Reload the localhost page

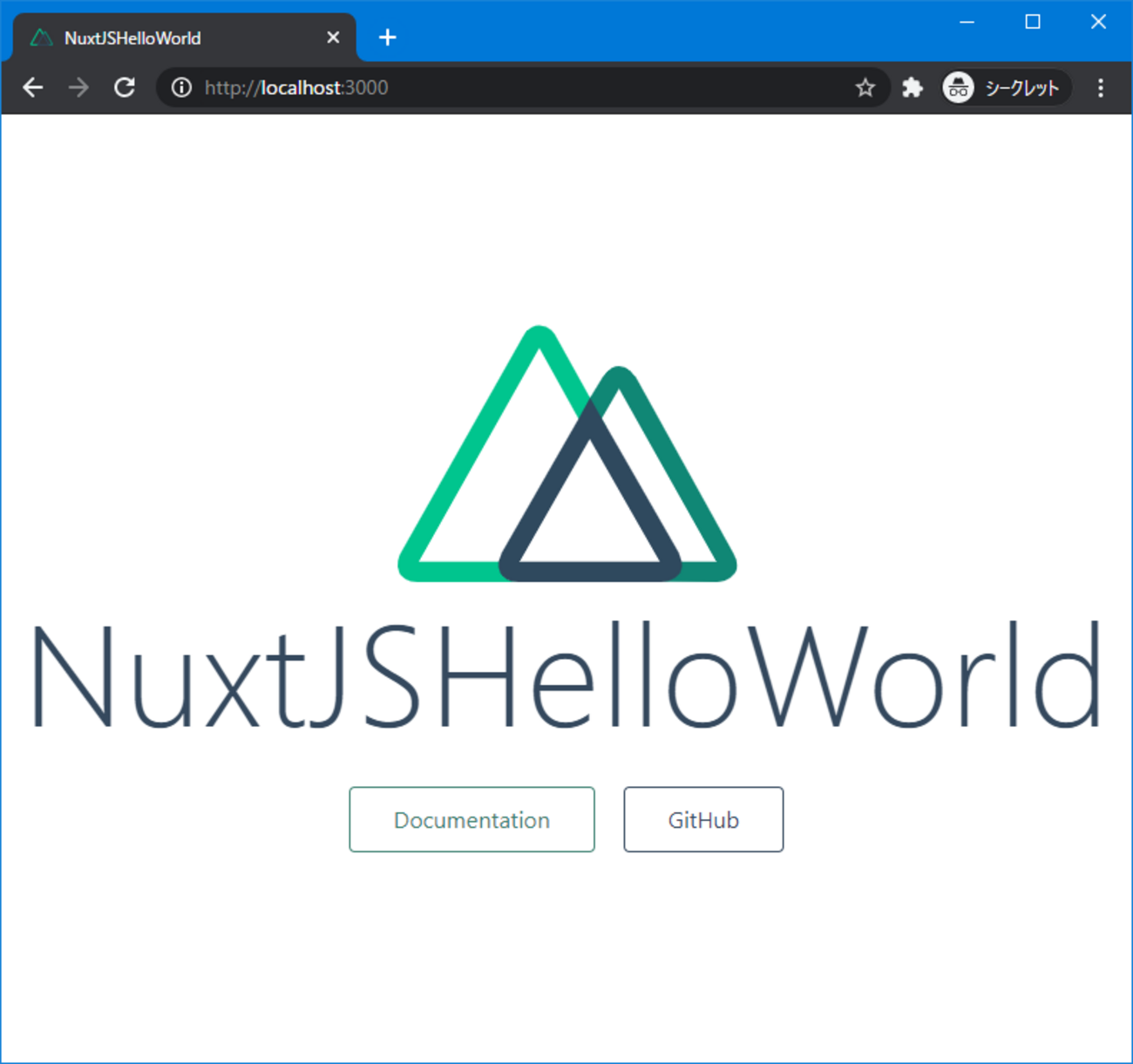125,87
